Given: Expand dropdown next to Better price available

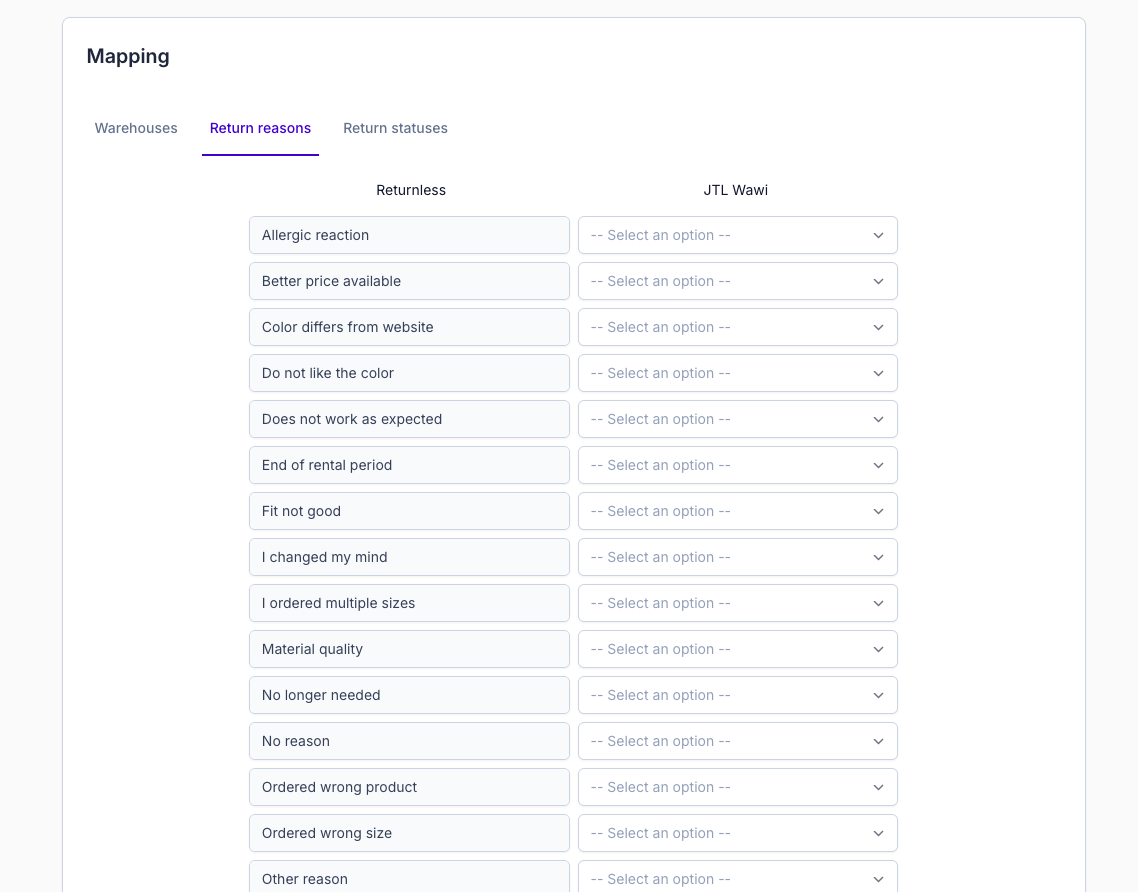Looking at the screenshot, I should coord(737,281).
